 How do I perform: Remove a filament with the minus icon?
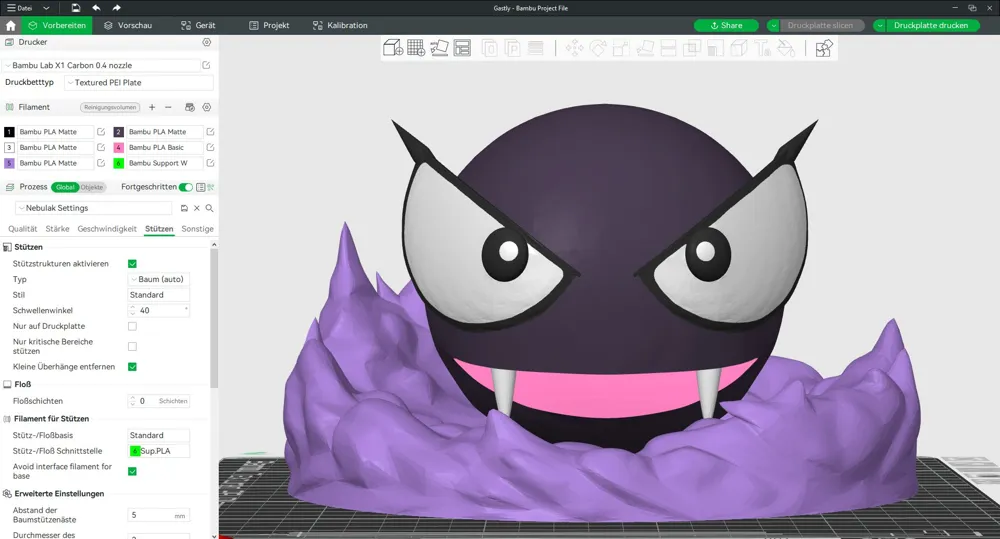coord(168,107)
